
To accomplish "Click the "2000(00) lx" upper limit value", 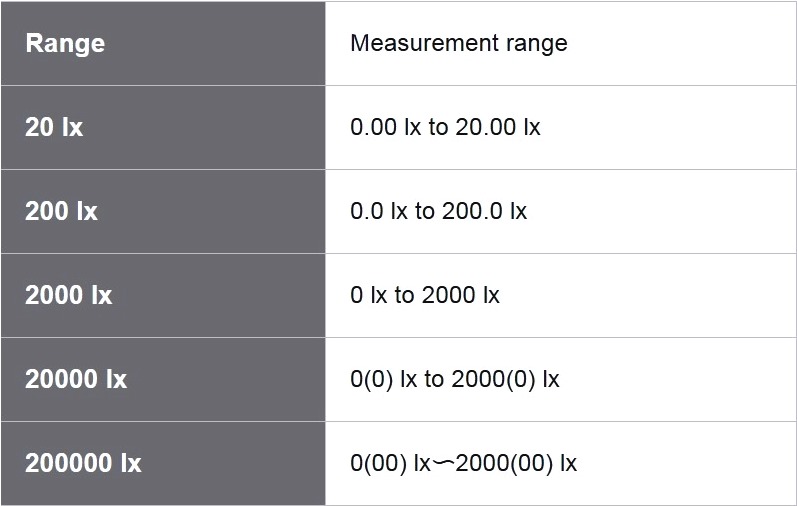I will click(x=514, y=464).
